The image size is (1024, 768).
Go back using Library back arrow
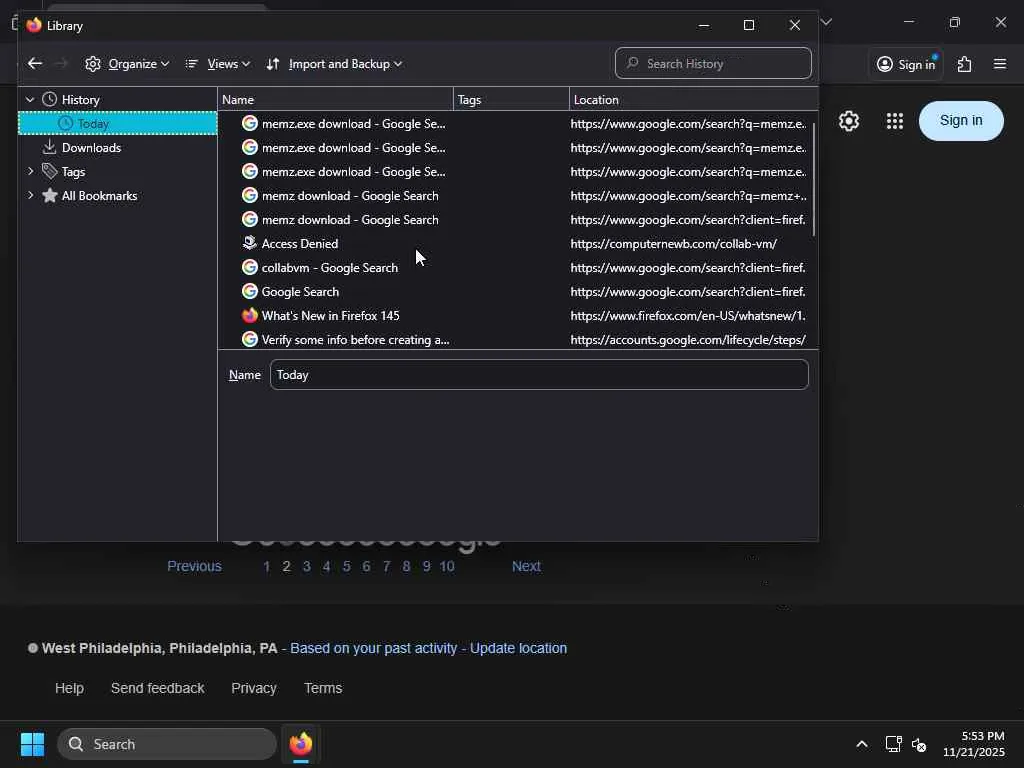[x=35, y=63]
